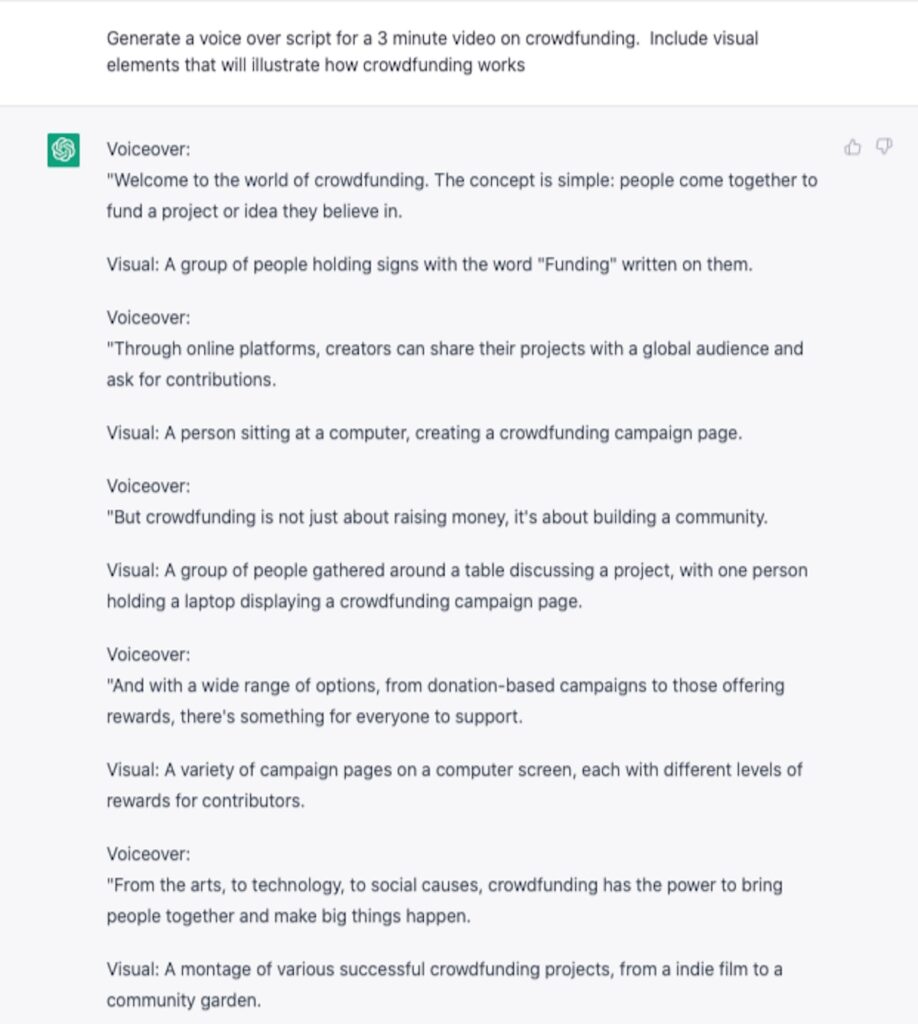The image size is (918, 1024).
Task: Click the Visual paragraph about people around a table
Action: click(x=456, y=586)
